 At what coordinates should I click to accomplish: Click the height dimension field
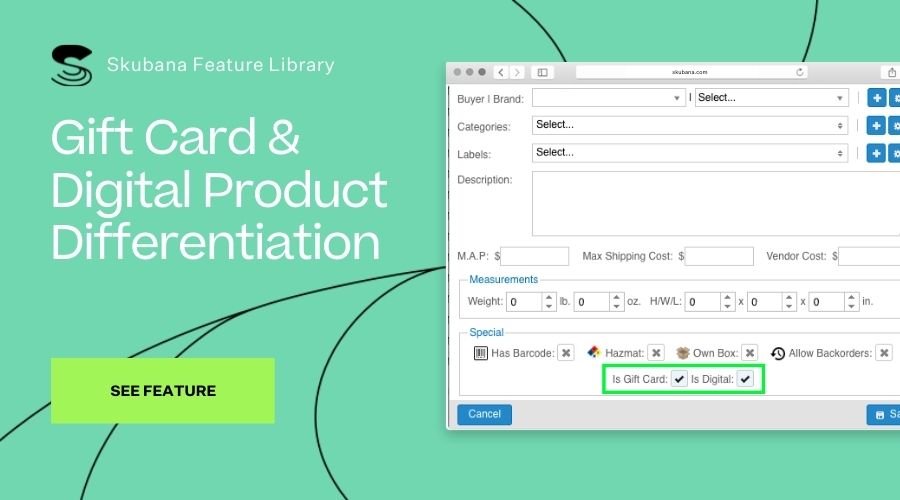[x=702, y=302]
